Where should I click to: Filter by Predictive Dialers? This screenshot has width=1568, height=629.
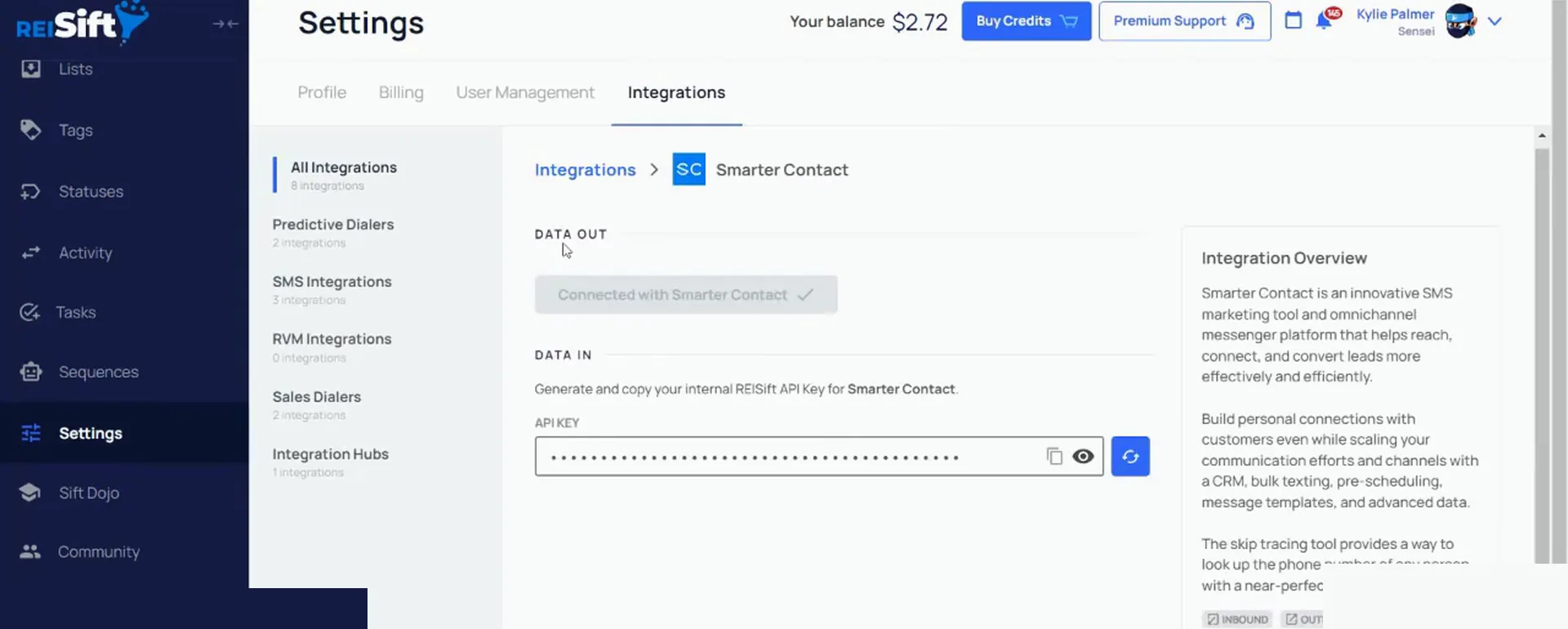[333, 233]
